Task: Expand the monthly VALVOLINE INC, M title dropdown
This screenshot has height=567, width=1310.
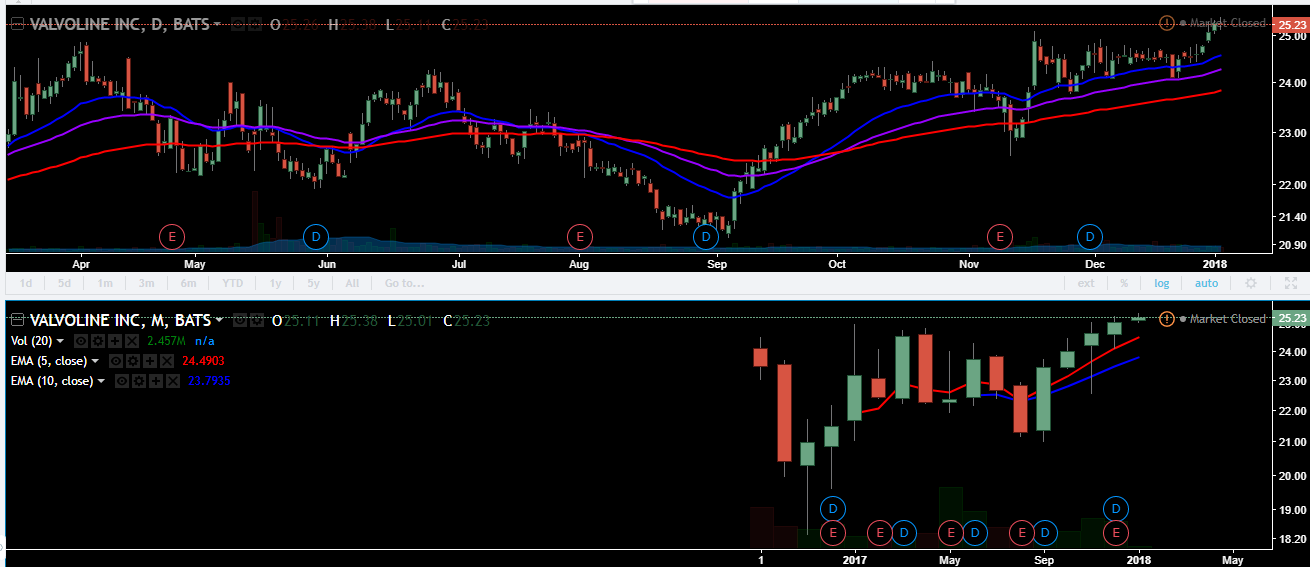Action: [219, 320]
